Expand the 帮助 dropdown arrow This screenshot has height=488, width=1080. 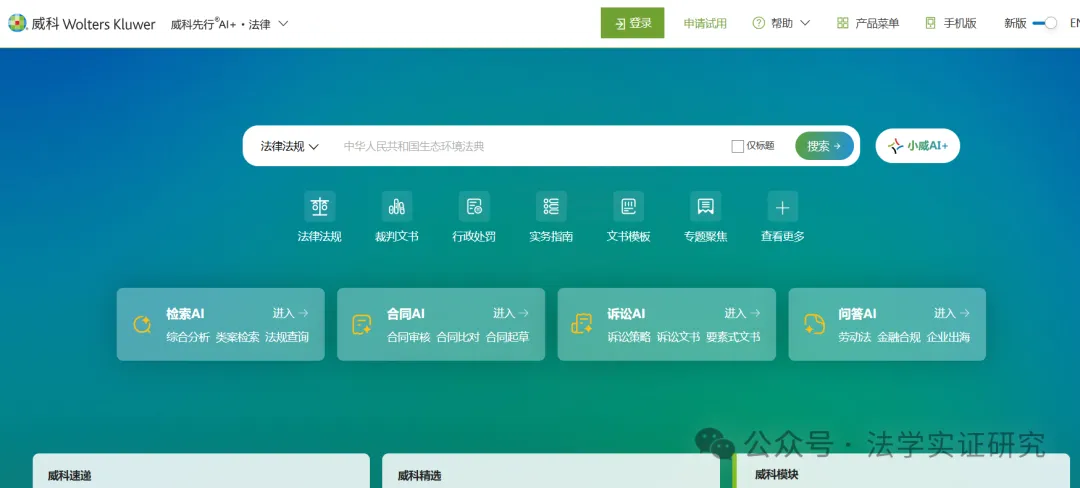coord(804,23)
